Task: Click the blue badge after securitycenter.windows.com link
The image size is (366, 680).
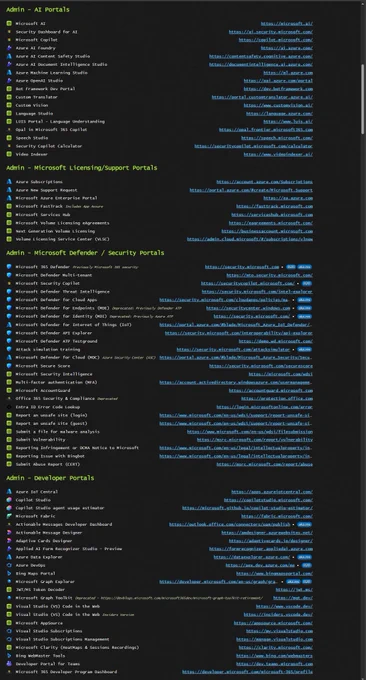Action: [x=304, y=308]
